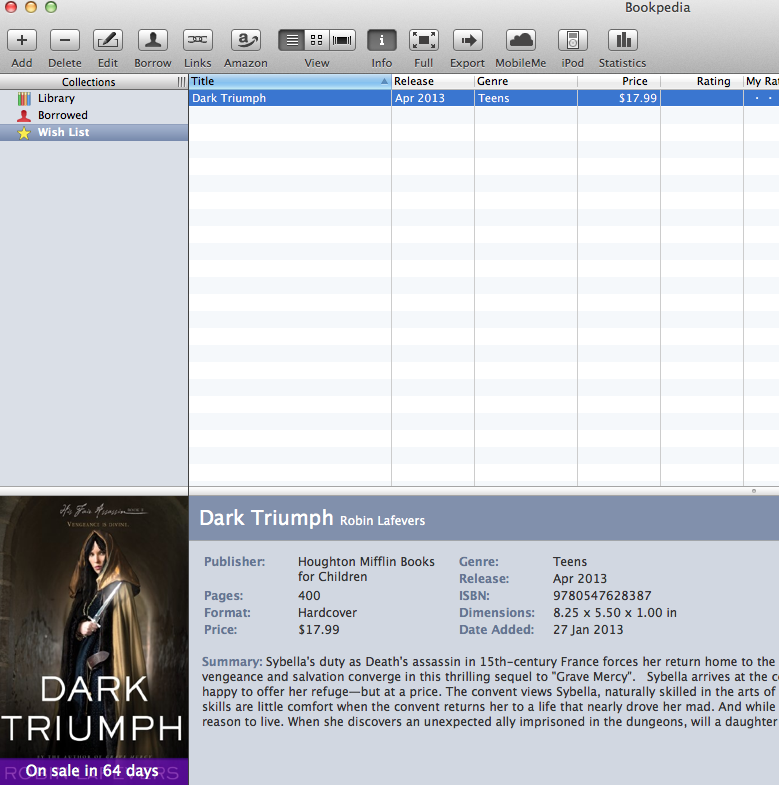Click the Borrowed red person icon

pos(24,116)
